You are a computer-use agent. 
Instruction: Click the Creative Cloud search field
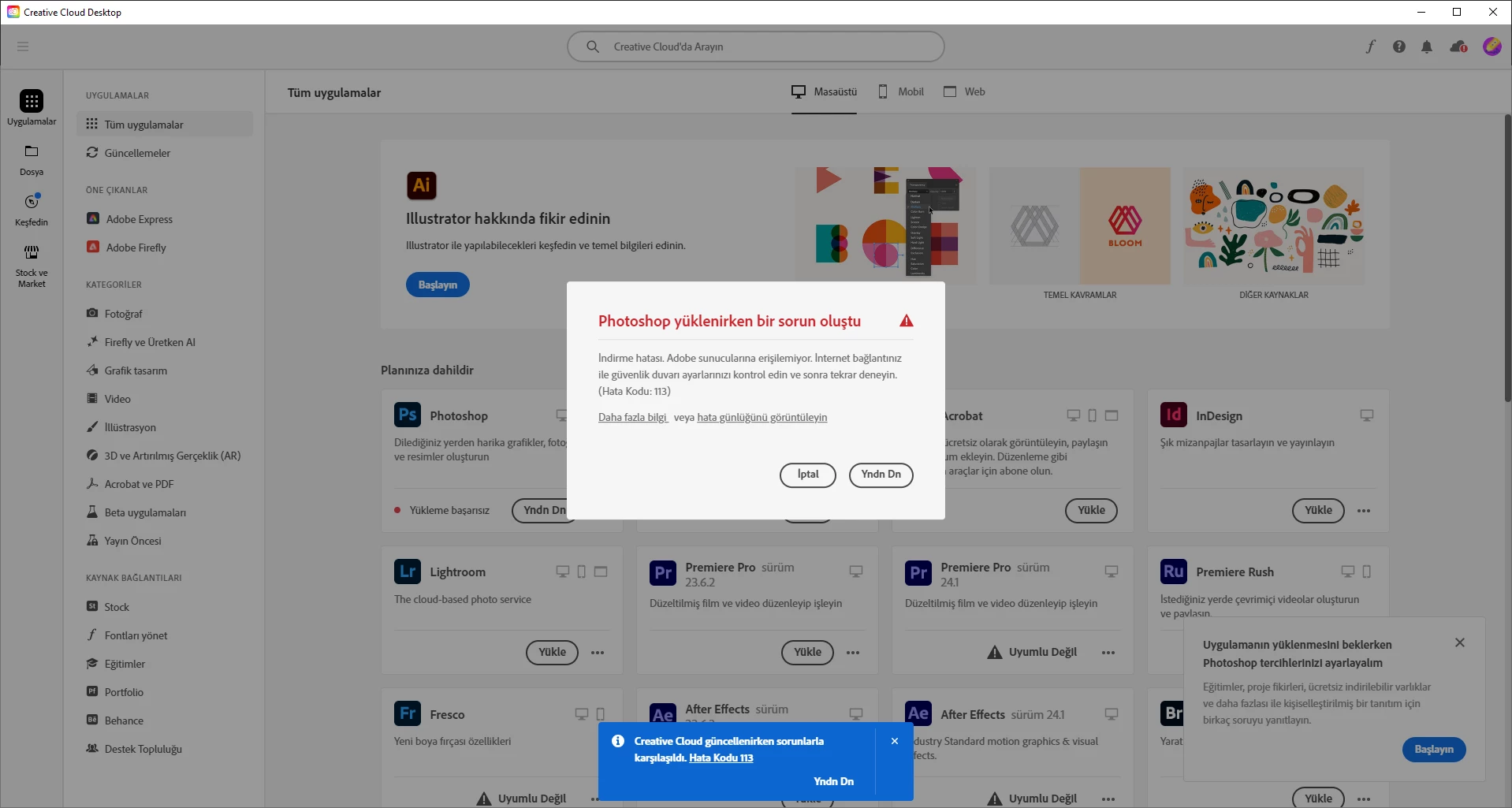(756, 47)
